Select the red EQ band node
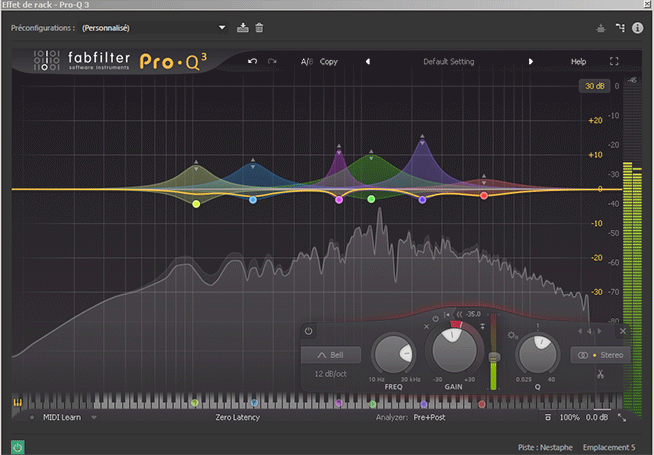654x455 pixels. [484, 196]
